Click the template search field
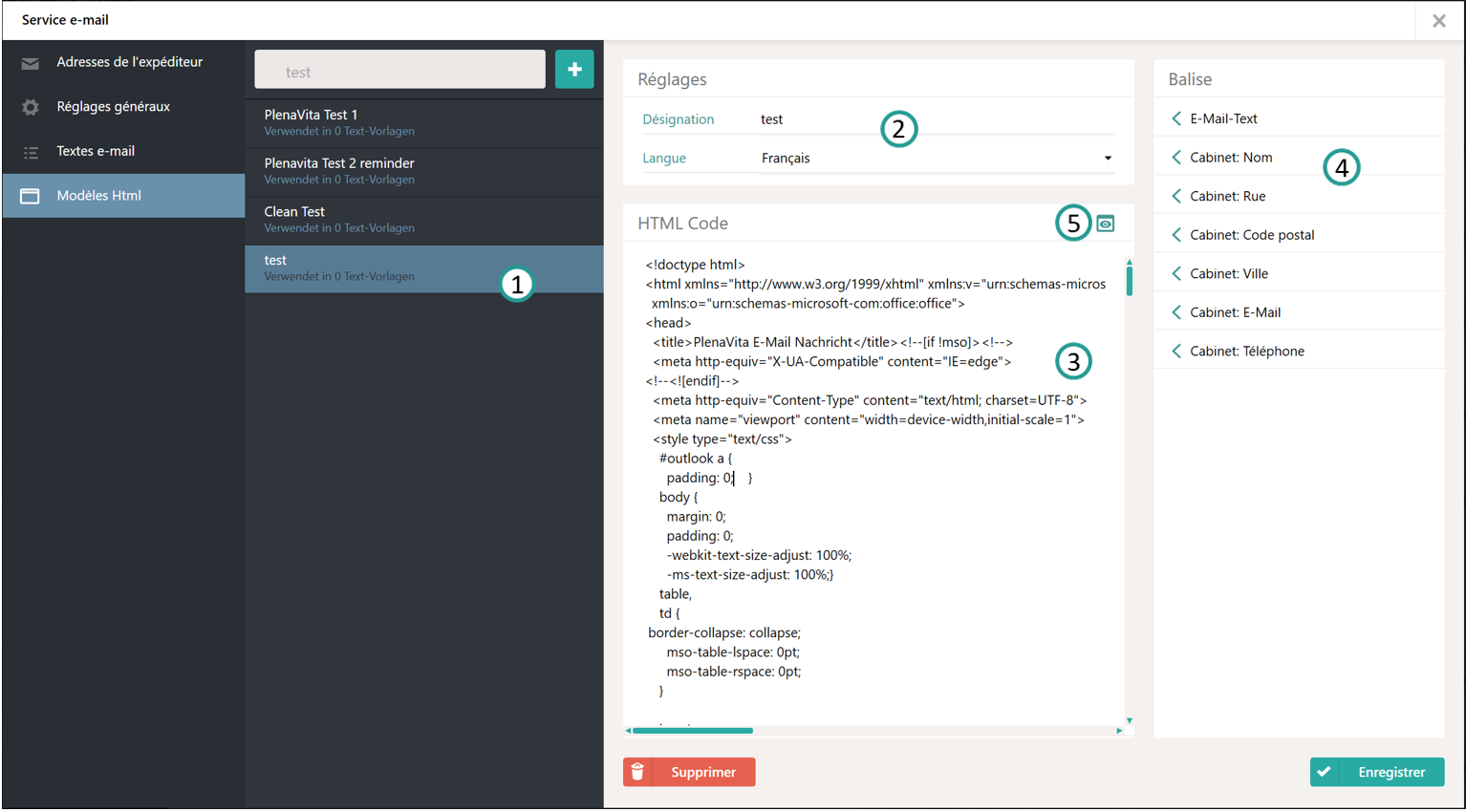 [x=399, y=72]
